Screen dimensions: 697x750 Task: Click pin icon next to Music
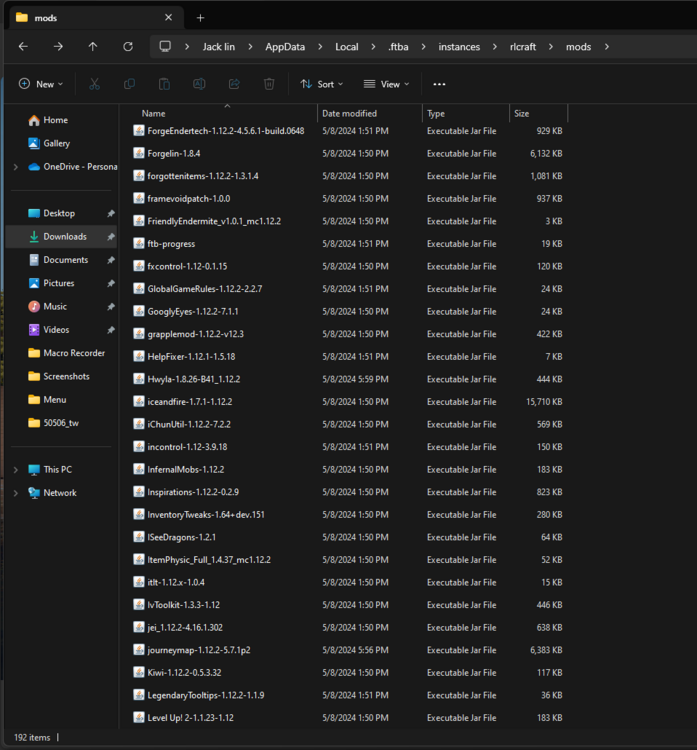point(111,307)
